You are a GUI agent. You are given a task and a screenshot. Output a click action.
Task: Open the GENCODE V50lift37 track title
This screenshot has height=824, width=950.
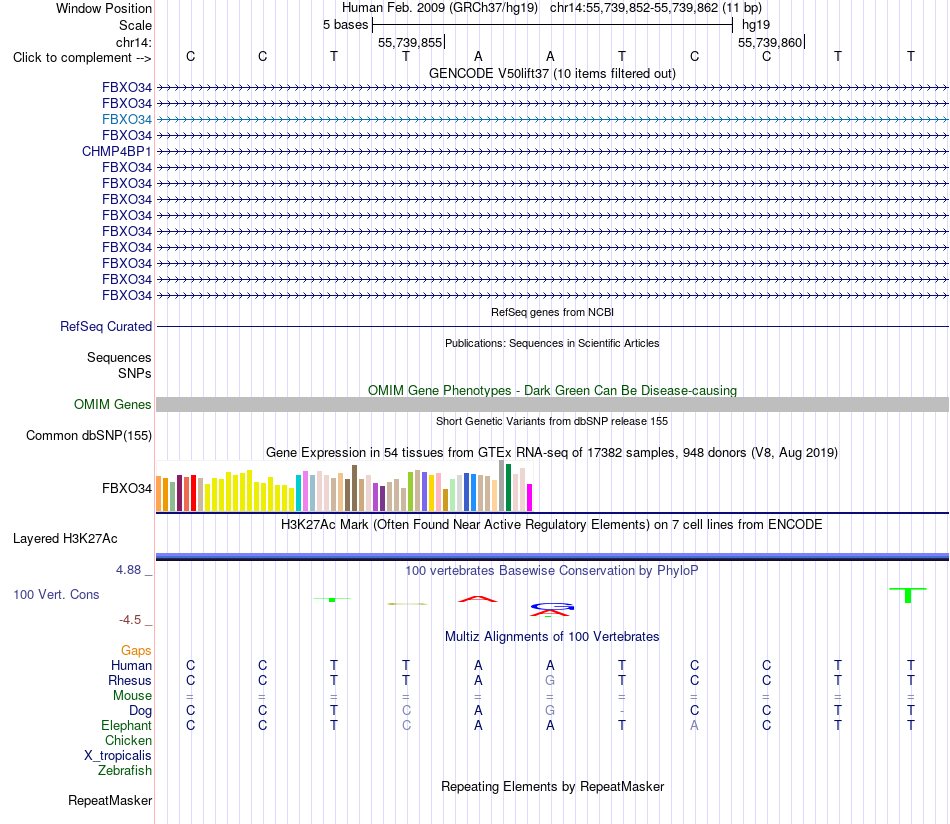(x=552, y=73)
